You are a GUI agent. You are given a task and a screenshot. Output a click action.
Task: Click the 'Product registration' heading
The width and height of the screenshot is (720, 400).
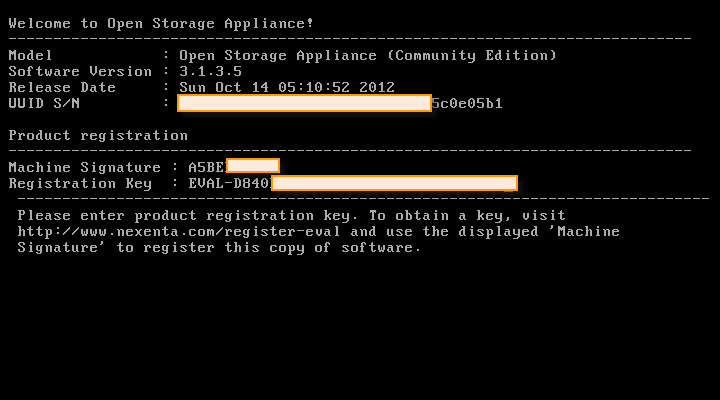(x=98, y=135)
